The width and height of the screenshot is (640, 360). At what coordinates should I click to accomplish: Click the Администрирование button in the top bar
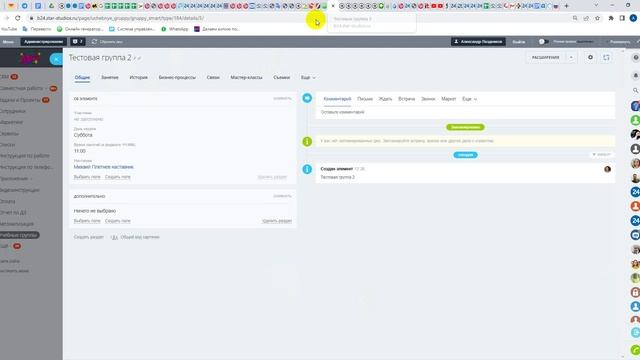click(x=44, y=42)
